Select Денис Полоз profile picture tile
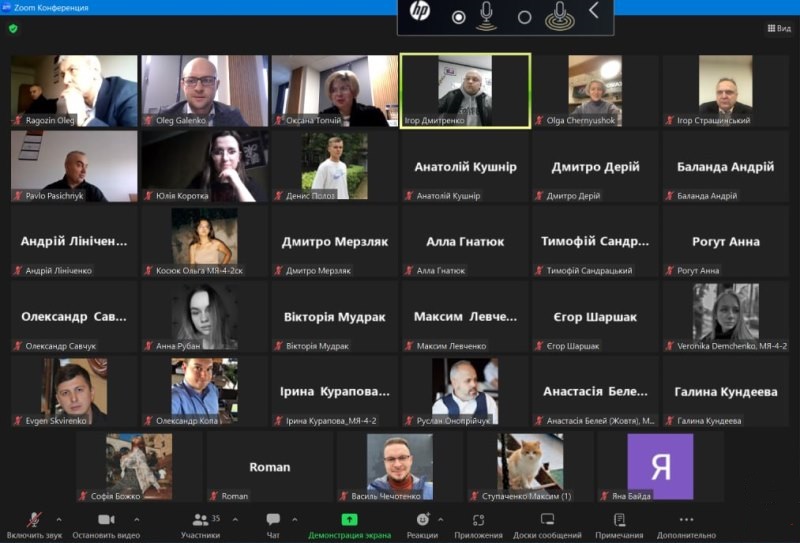Screen dimensions: 800x543 point(335,166)
